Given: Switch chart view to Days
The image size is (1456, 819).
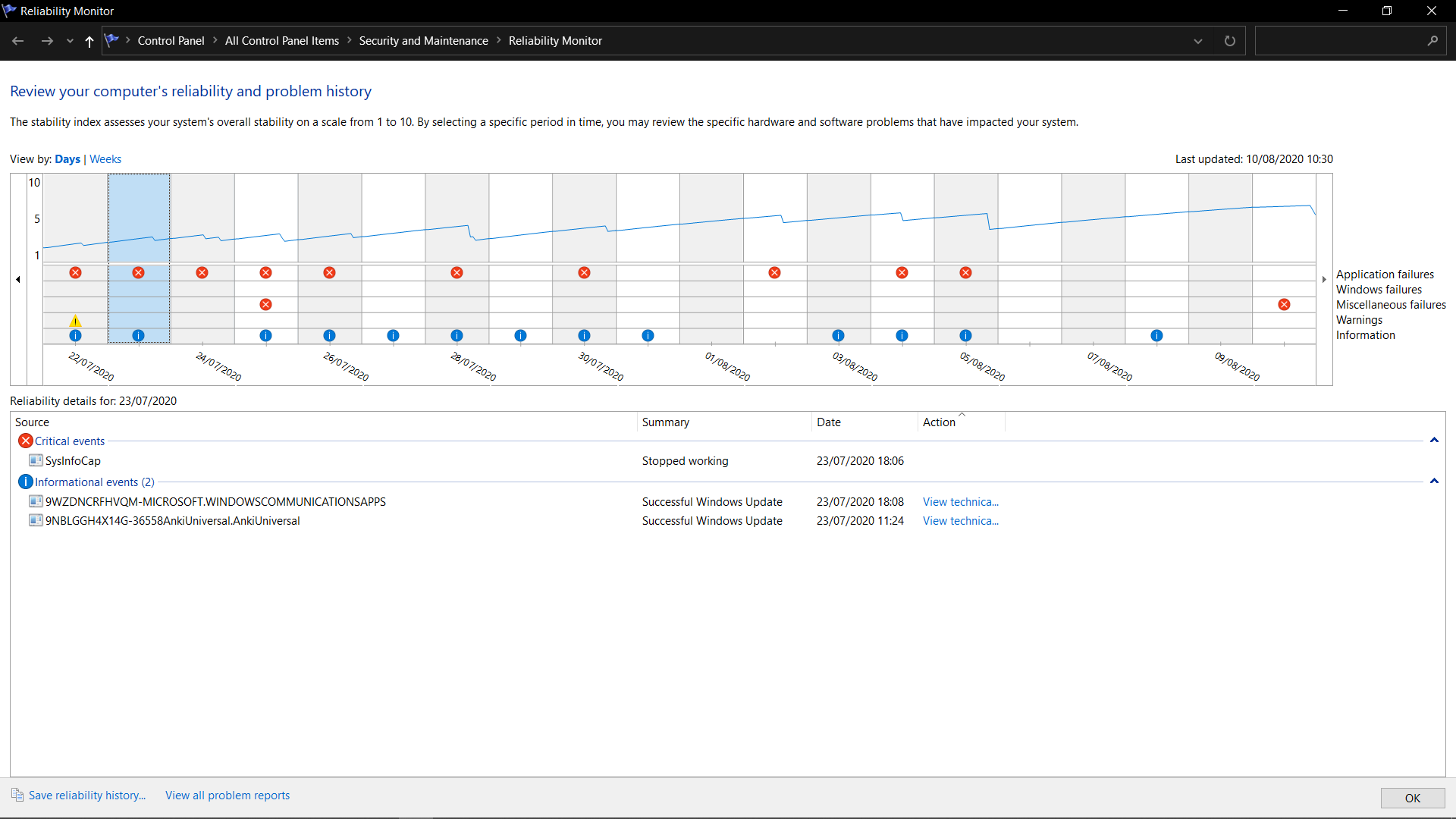Looking at the screenshot, I should 67,159.
